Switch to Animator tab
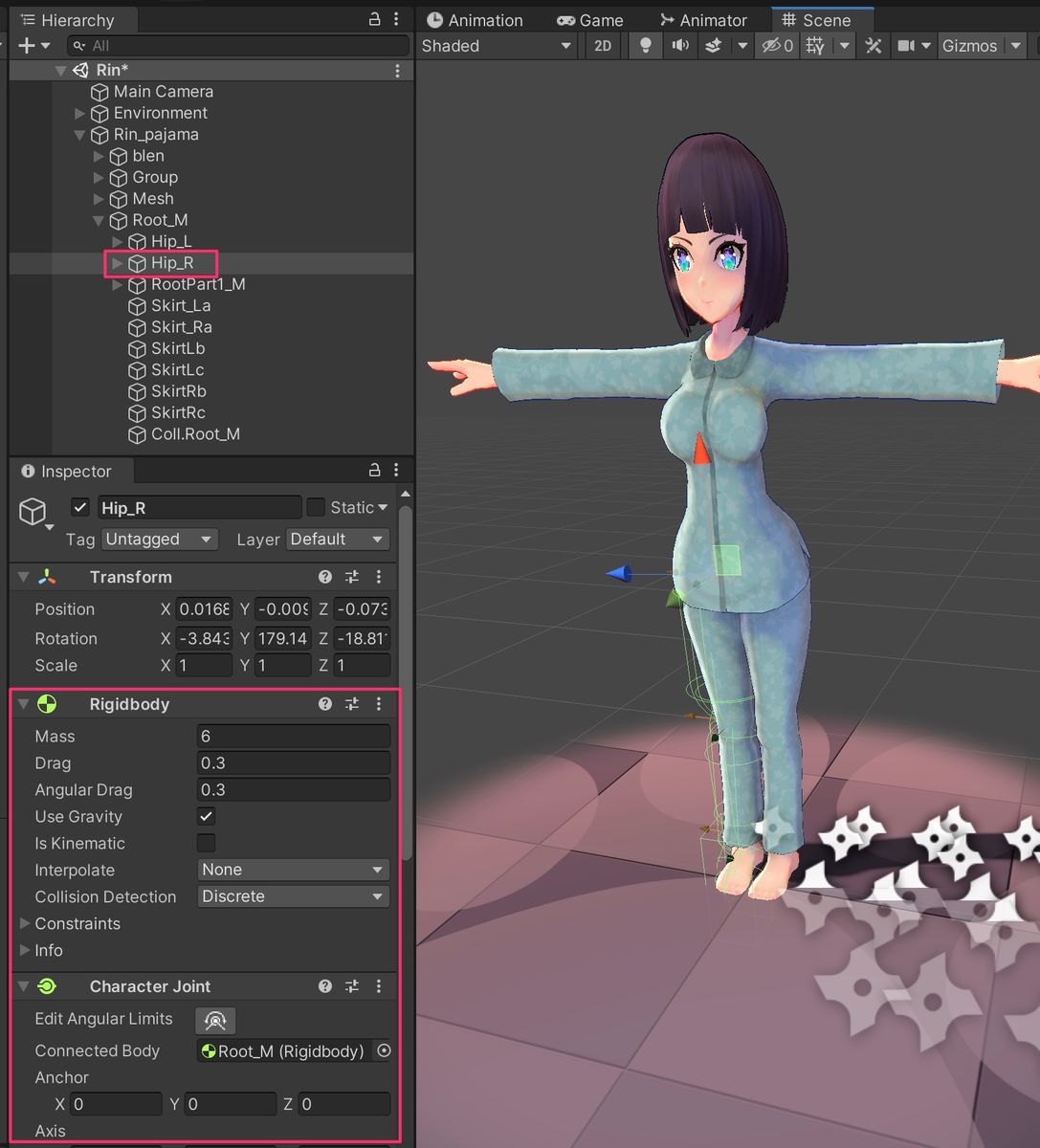1040x1148 pixels. click(x=703, y=20)
